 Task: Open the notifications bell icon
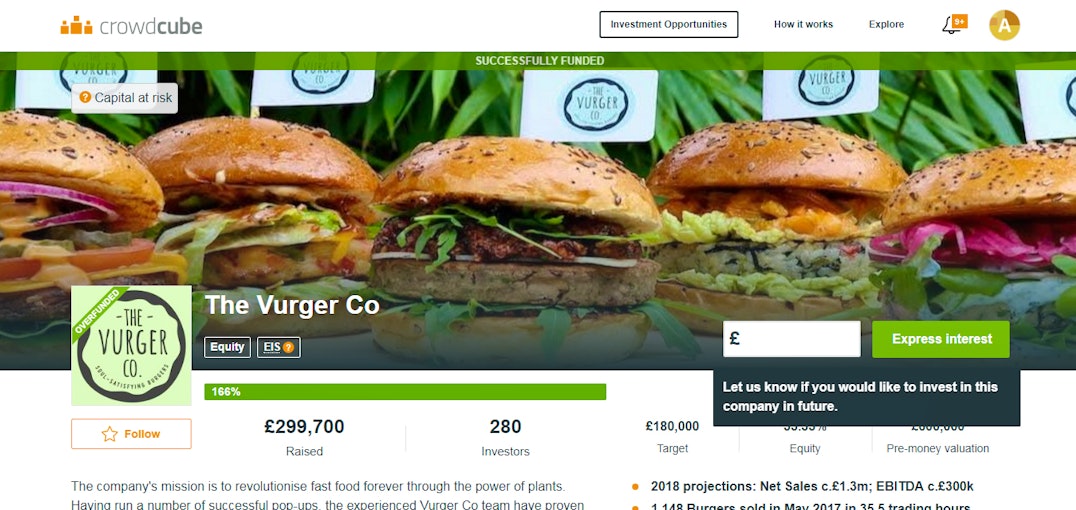[950, 27]
